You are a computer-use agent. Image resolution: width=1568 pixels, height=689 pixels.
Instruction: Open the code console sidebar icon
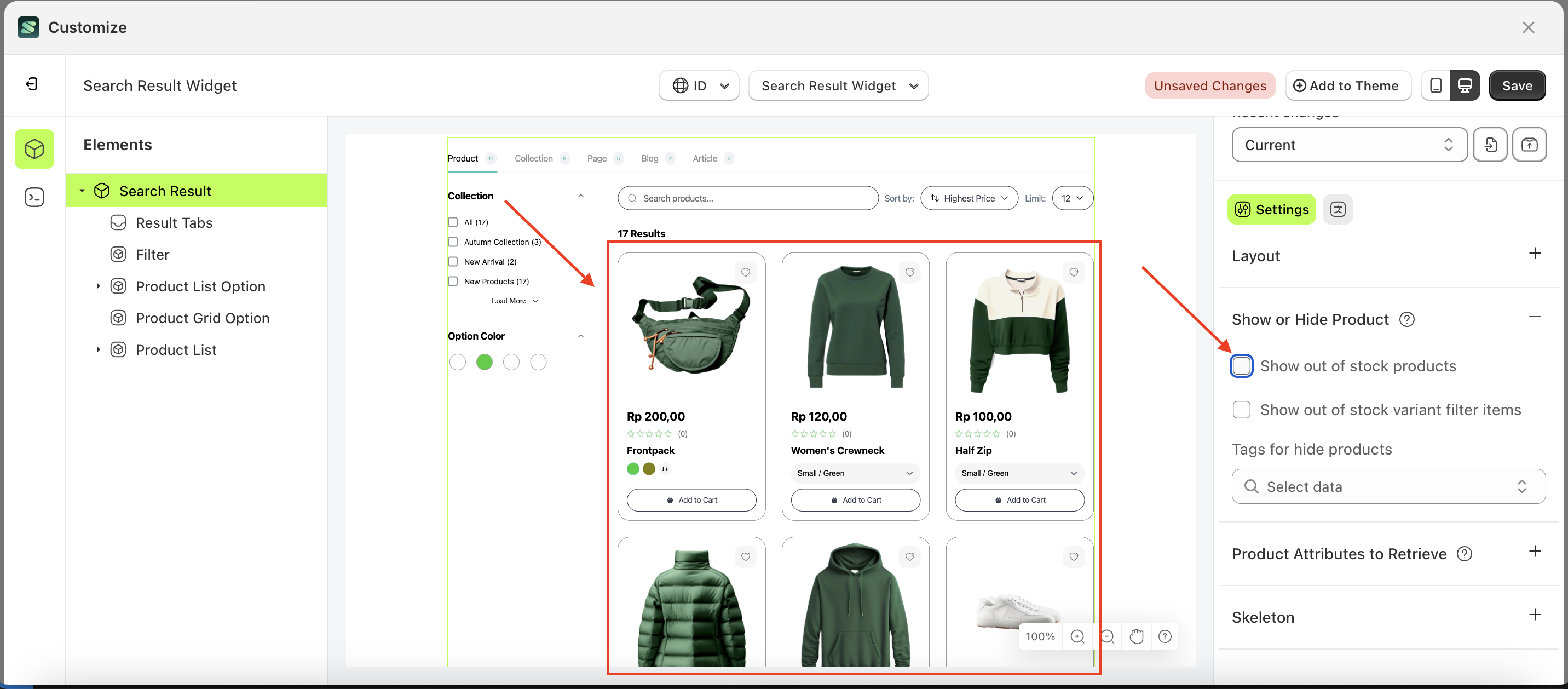[x=34, y=197]
